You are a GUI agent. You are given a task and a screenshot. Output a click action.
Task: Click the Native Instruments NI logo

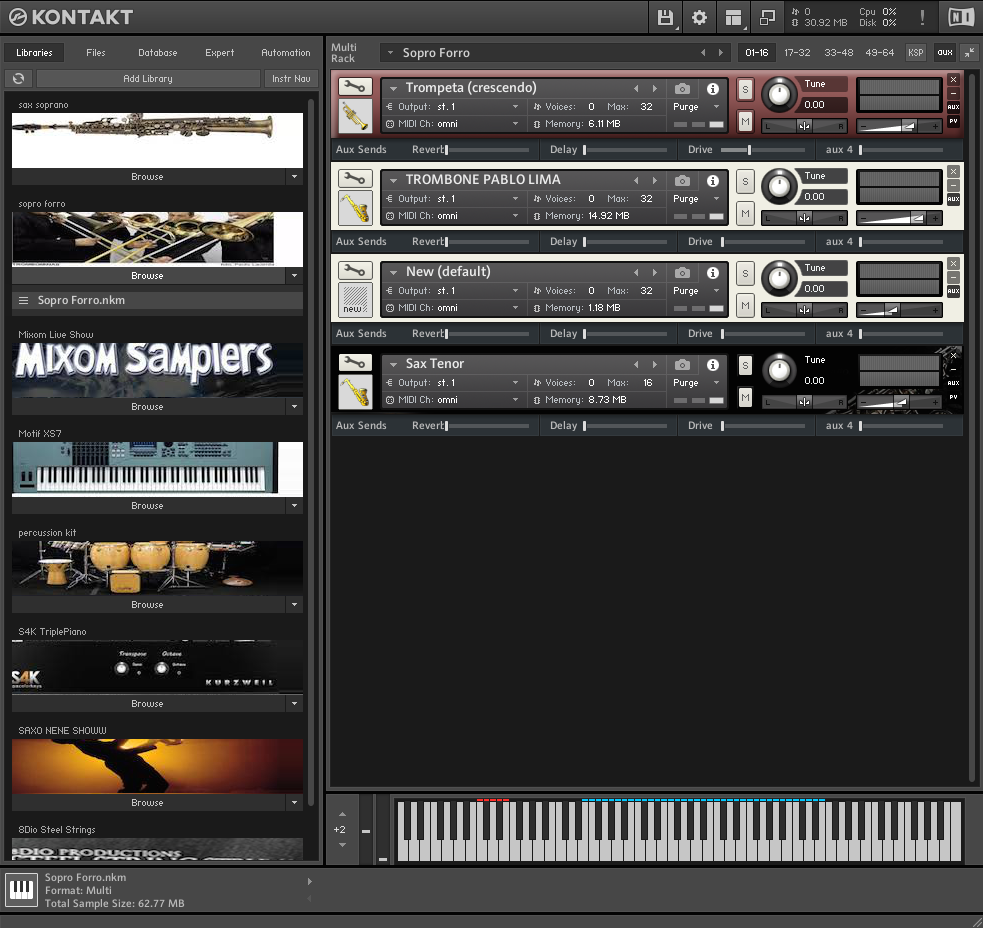click(961, 17)
